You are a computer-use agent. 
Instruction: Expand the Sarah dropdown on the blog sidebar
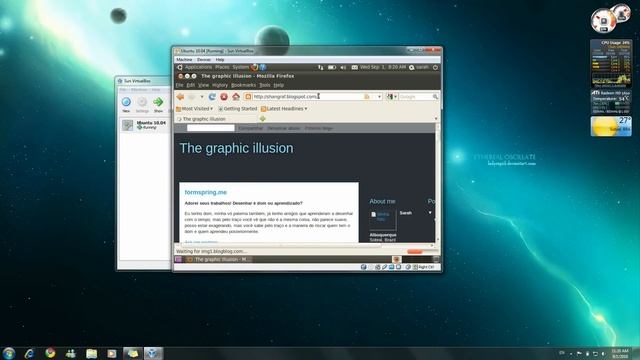click(430, 213)
